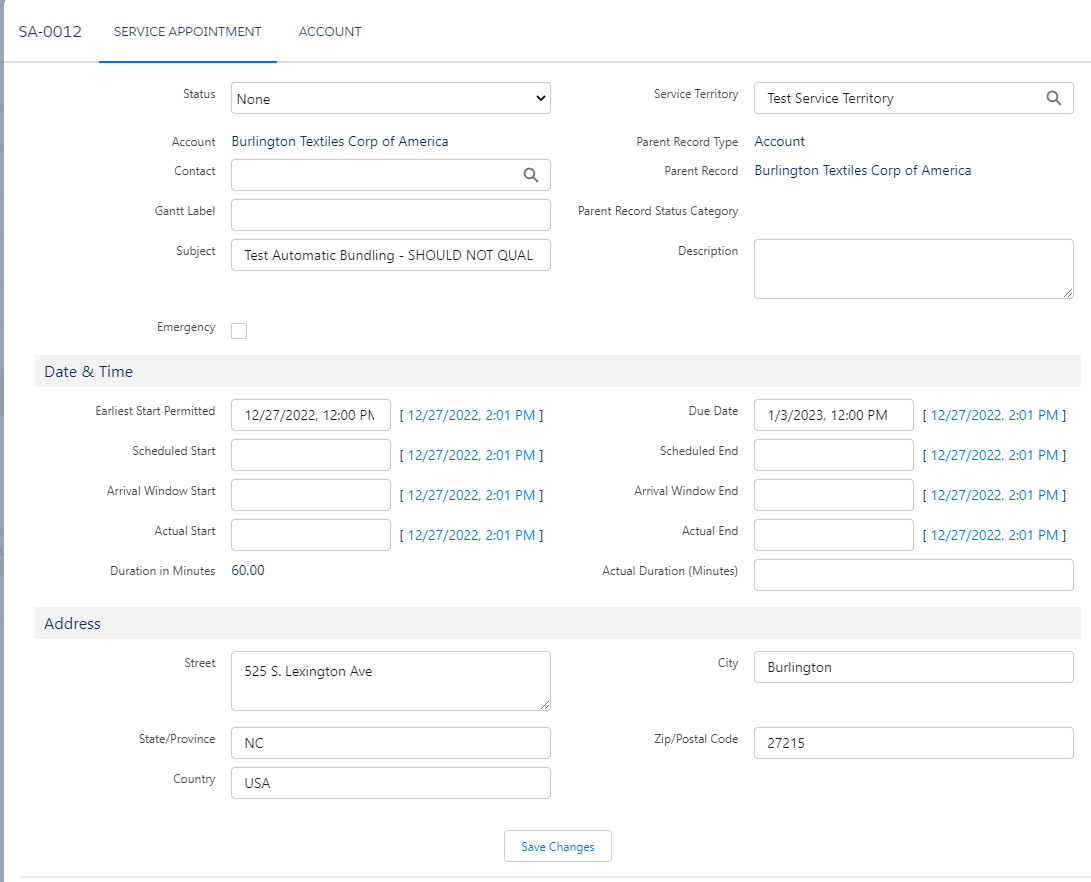Open the Contact lookup search icon
Viewport: 1091px width, 882px height.
coord(531,174)
